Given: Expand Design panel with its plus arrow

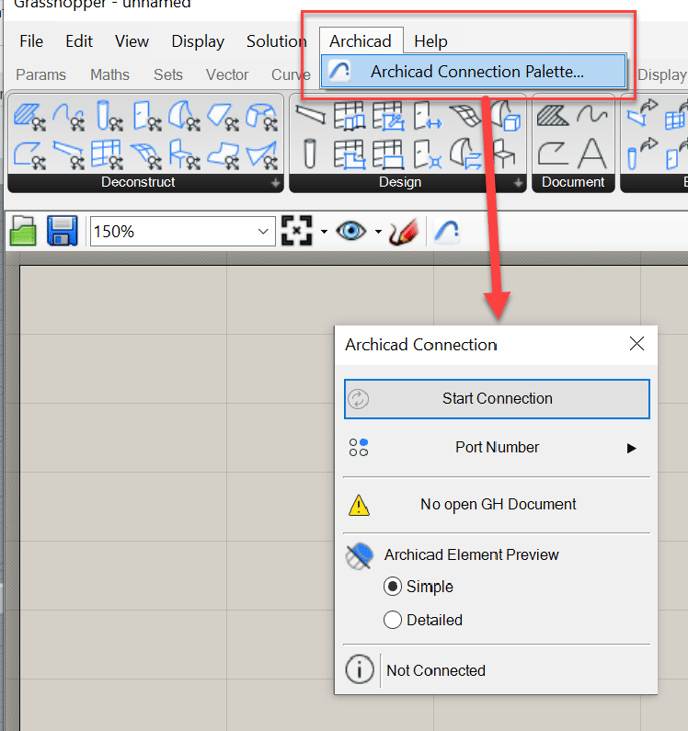Looking at the screenshot, I should pos(518,183).
